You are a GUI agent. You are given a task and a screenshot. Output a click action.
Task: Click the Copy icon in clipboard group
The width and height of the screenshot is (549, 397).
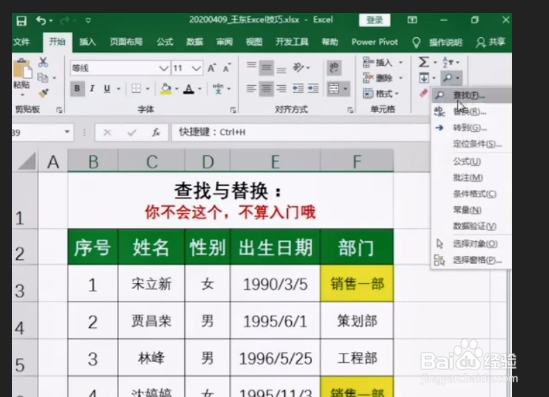click(x=43, y=78)
